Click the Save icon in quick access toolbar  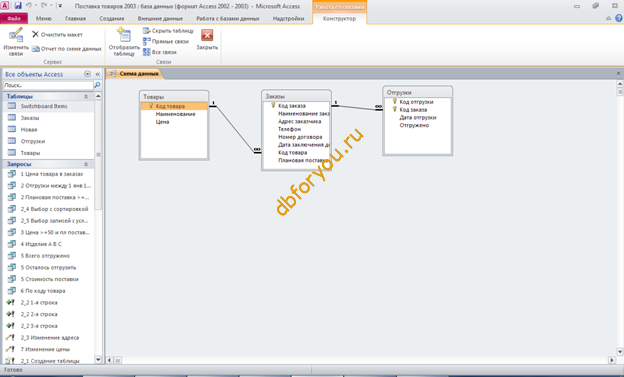click(18, 6)
